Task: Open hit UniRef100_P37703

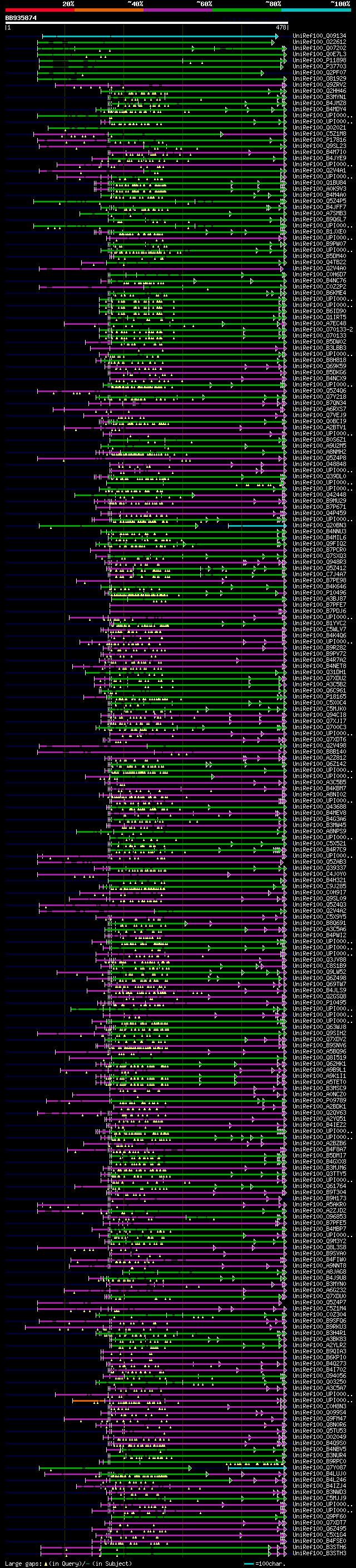Action: coord(319,66)
